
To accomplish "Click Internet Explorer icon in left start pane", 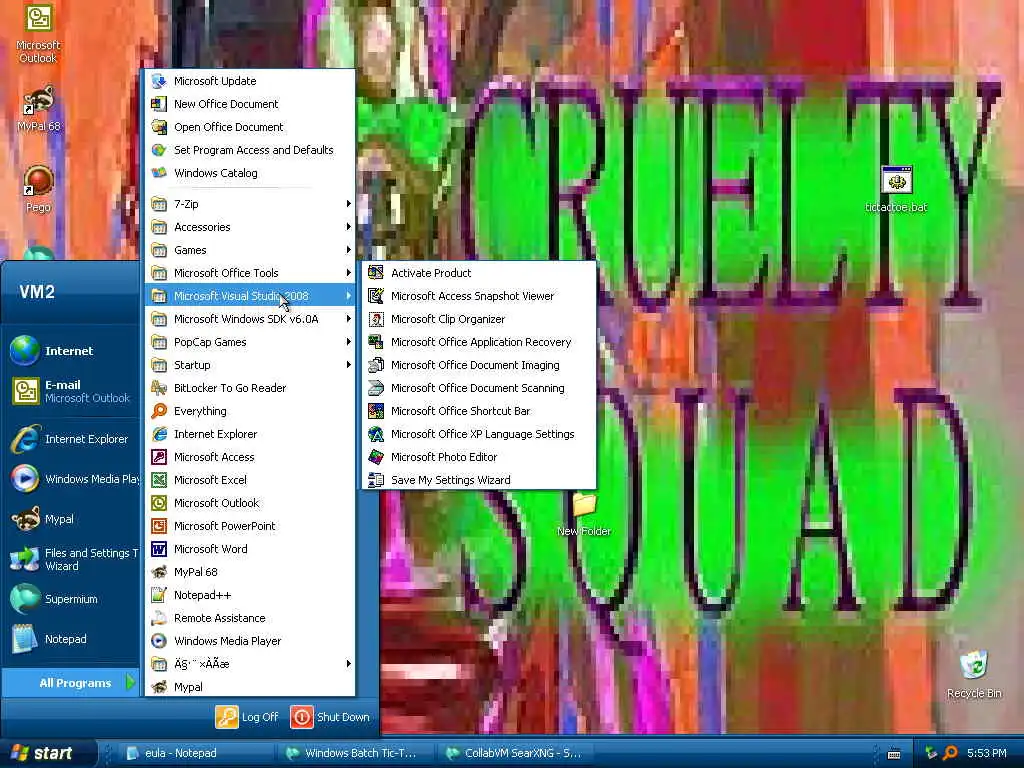I will 25,439.
